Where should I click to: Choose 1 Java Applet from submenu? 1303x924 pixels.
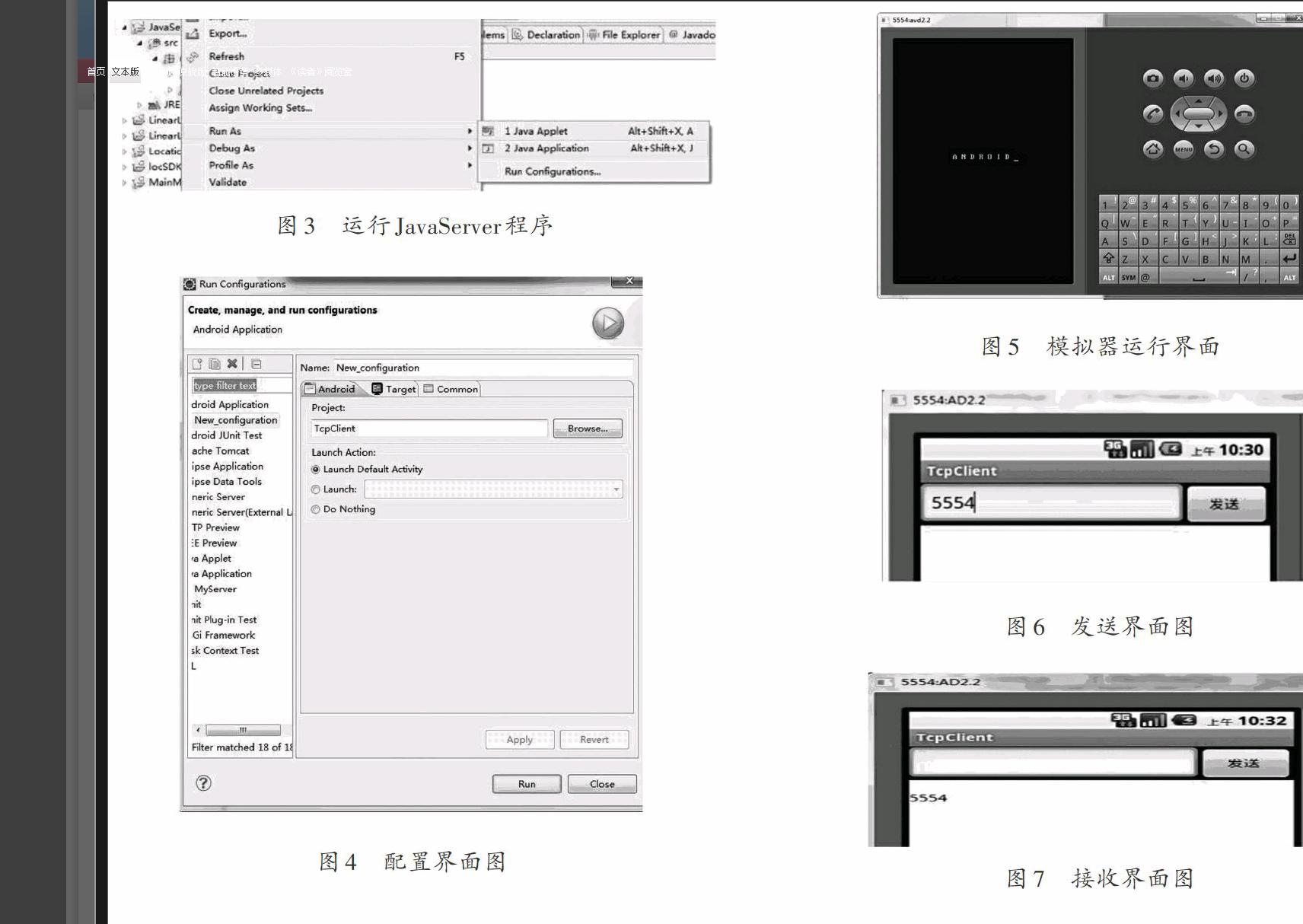pyautogui.click(x=594, y=131)
